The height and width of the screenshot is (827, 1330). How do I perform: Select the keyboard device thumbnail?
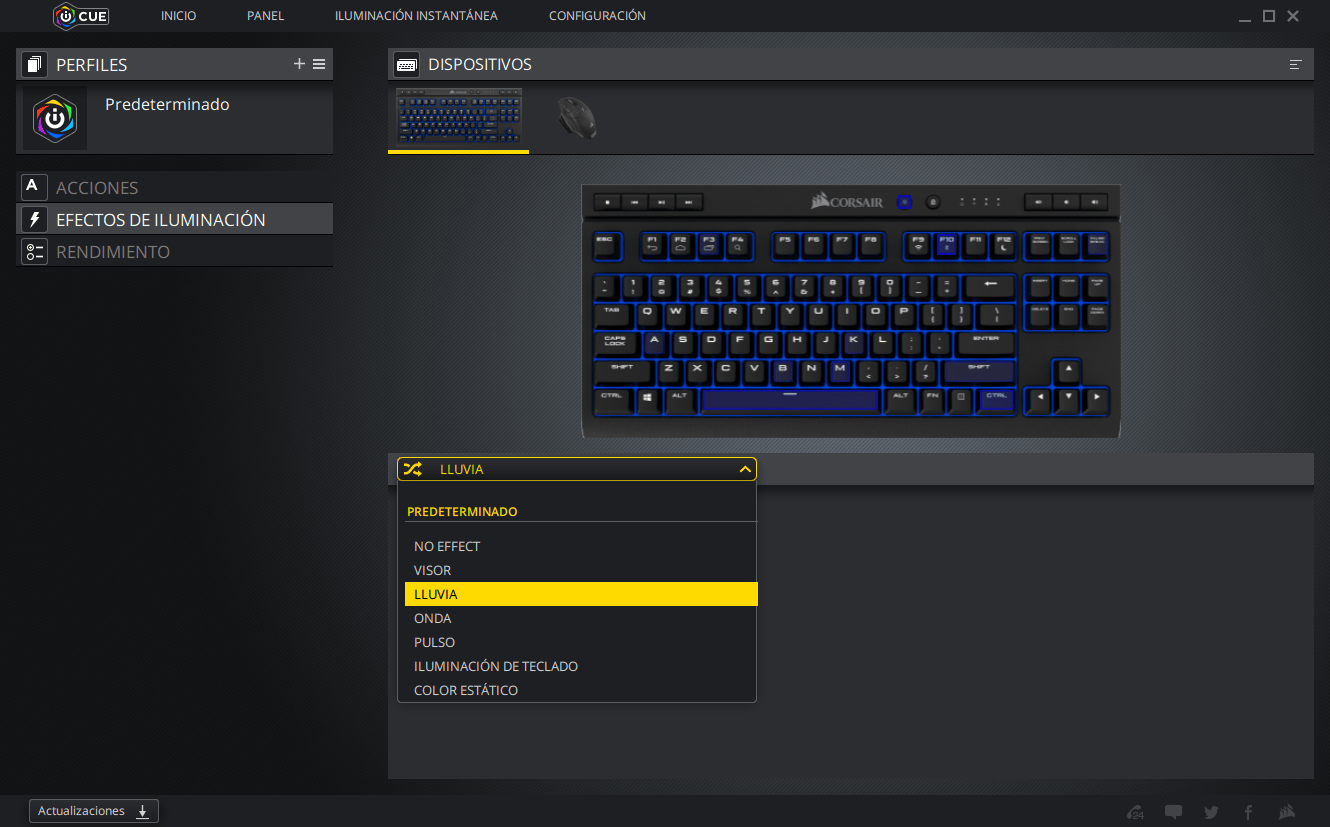tap(459, 116)
